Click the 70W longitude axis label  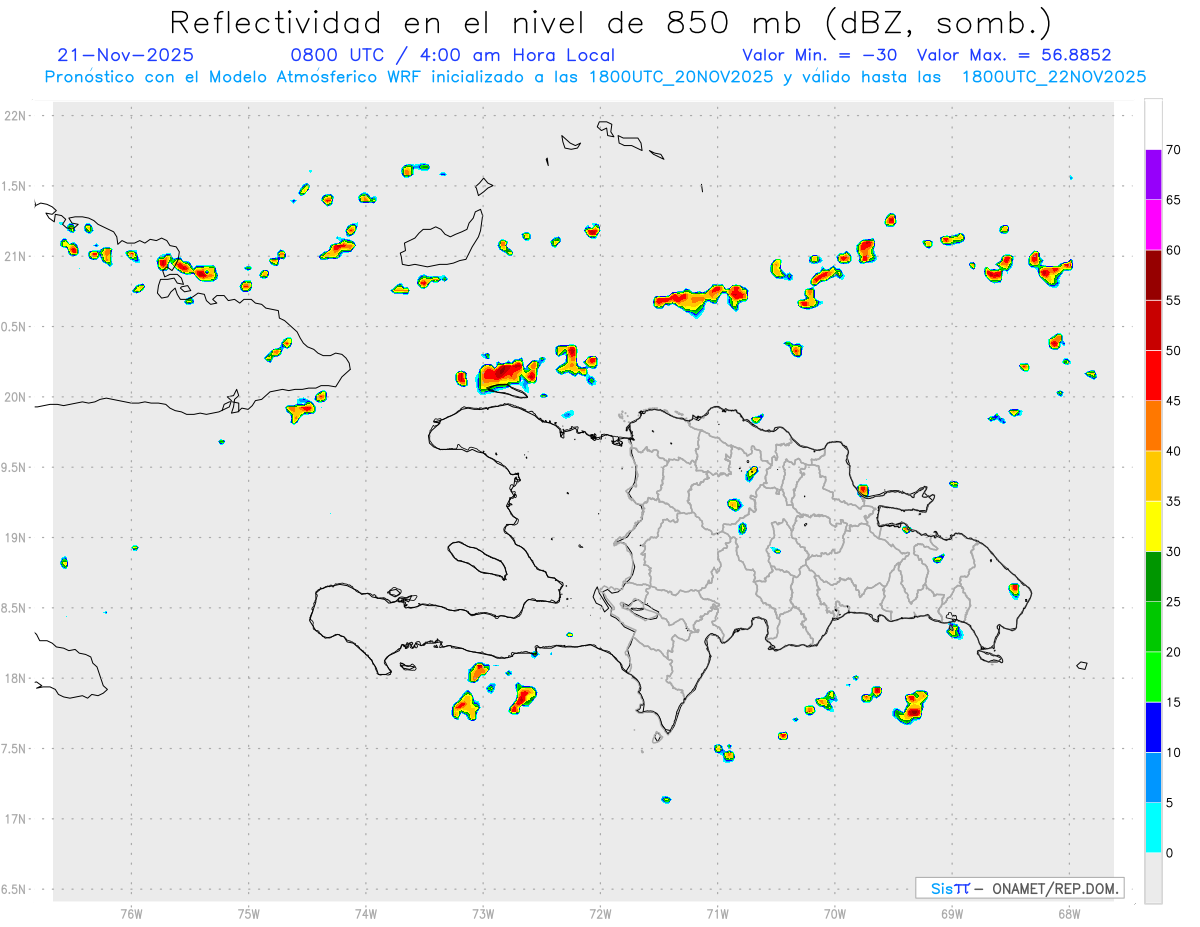pyautogui.click(x=835, y=914)
